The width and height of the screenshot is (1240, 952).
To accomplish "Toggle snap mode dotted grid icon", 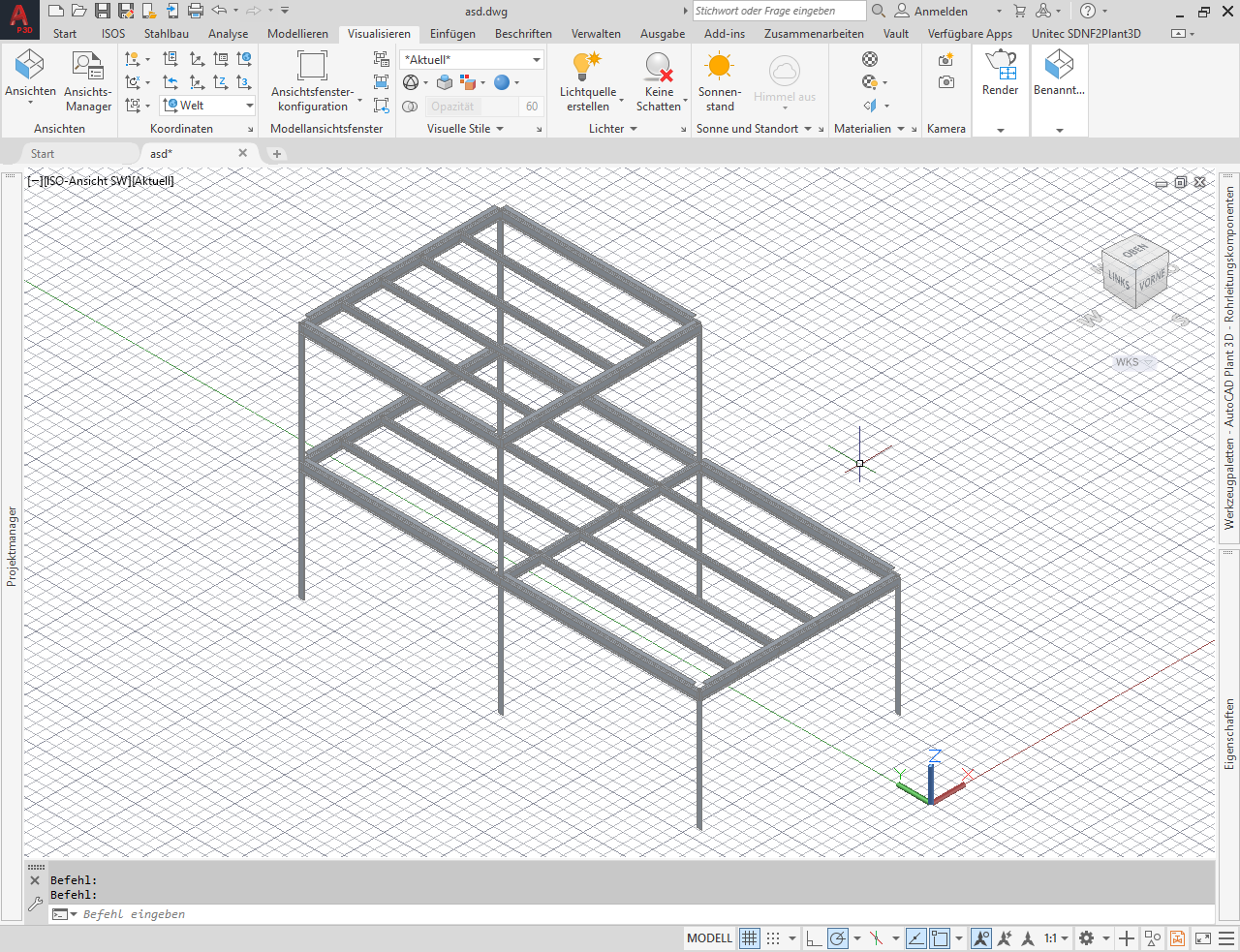I will [x=773, y=938].
